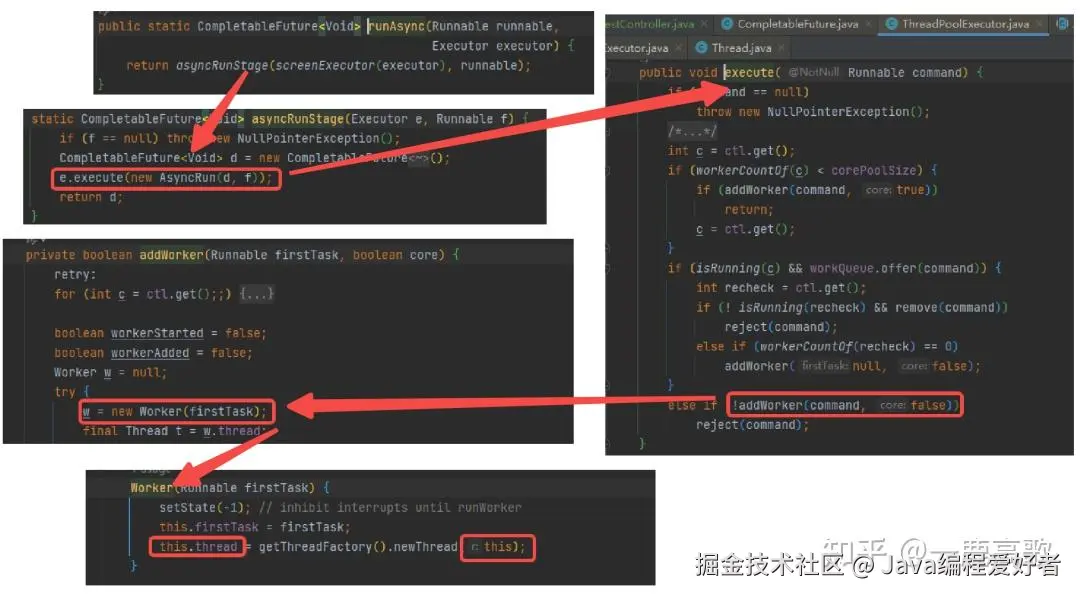Click the class icon on Thread.java tab
This screenshot has height=597, width=1080.
point(701,48)
